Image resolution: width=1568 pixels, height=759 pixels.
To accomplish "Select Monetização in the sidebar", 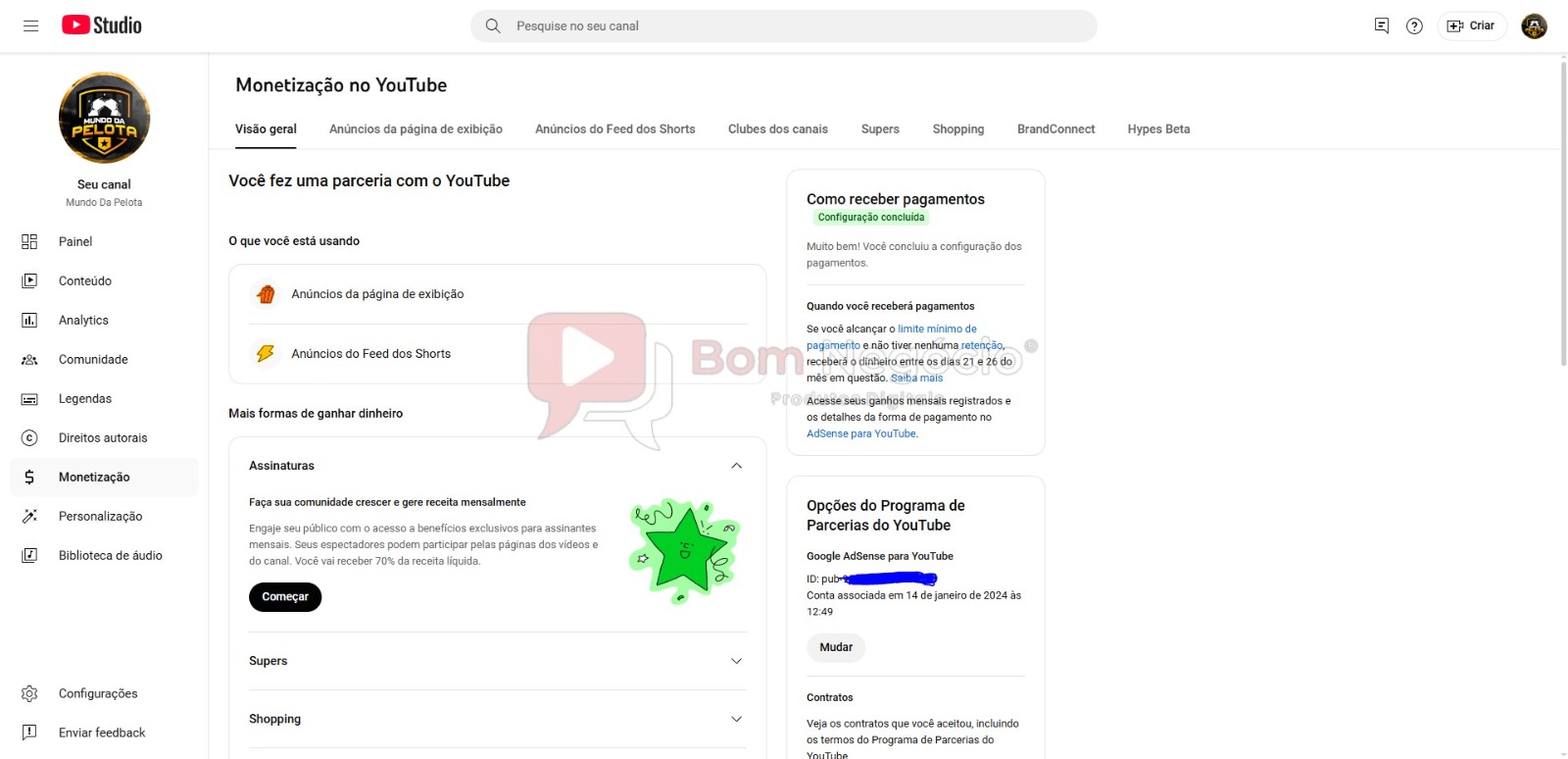I will pos(104,477).
